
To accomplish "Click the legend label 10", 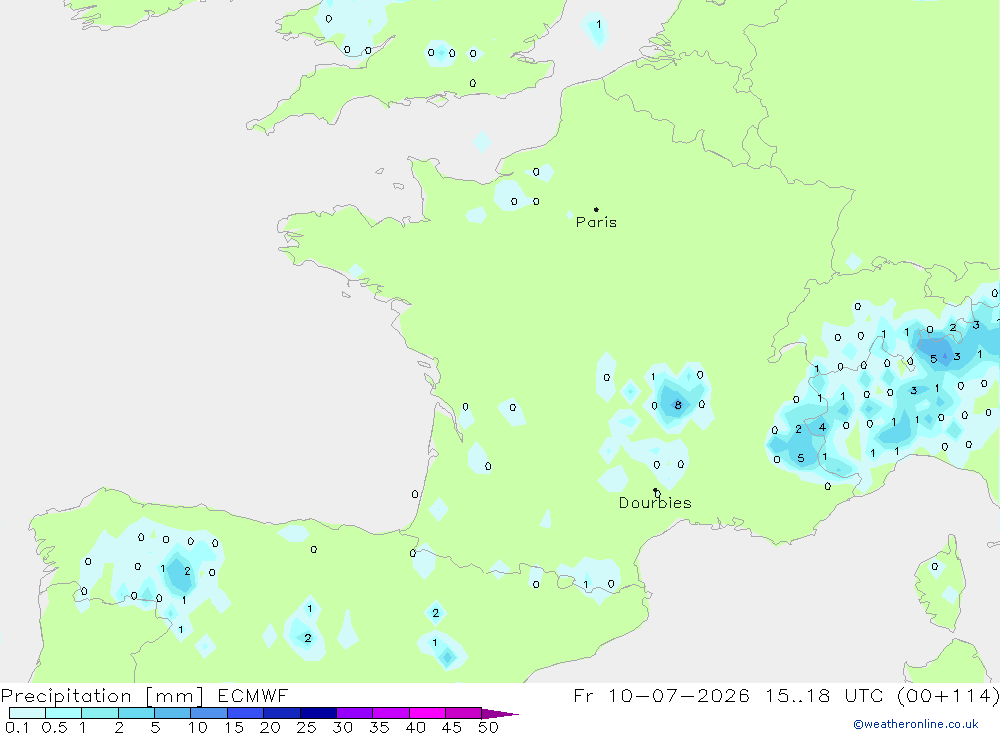I will pos(197,727).
